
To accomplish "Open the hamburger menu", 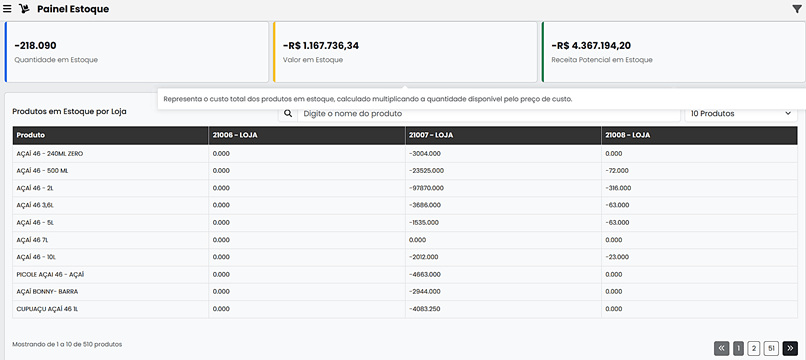I will (x=7, y=9).
